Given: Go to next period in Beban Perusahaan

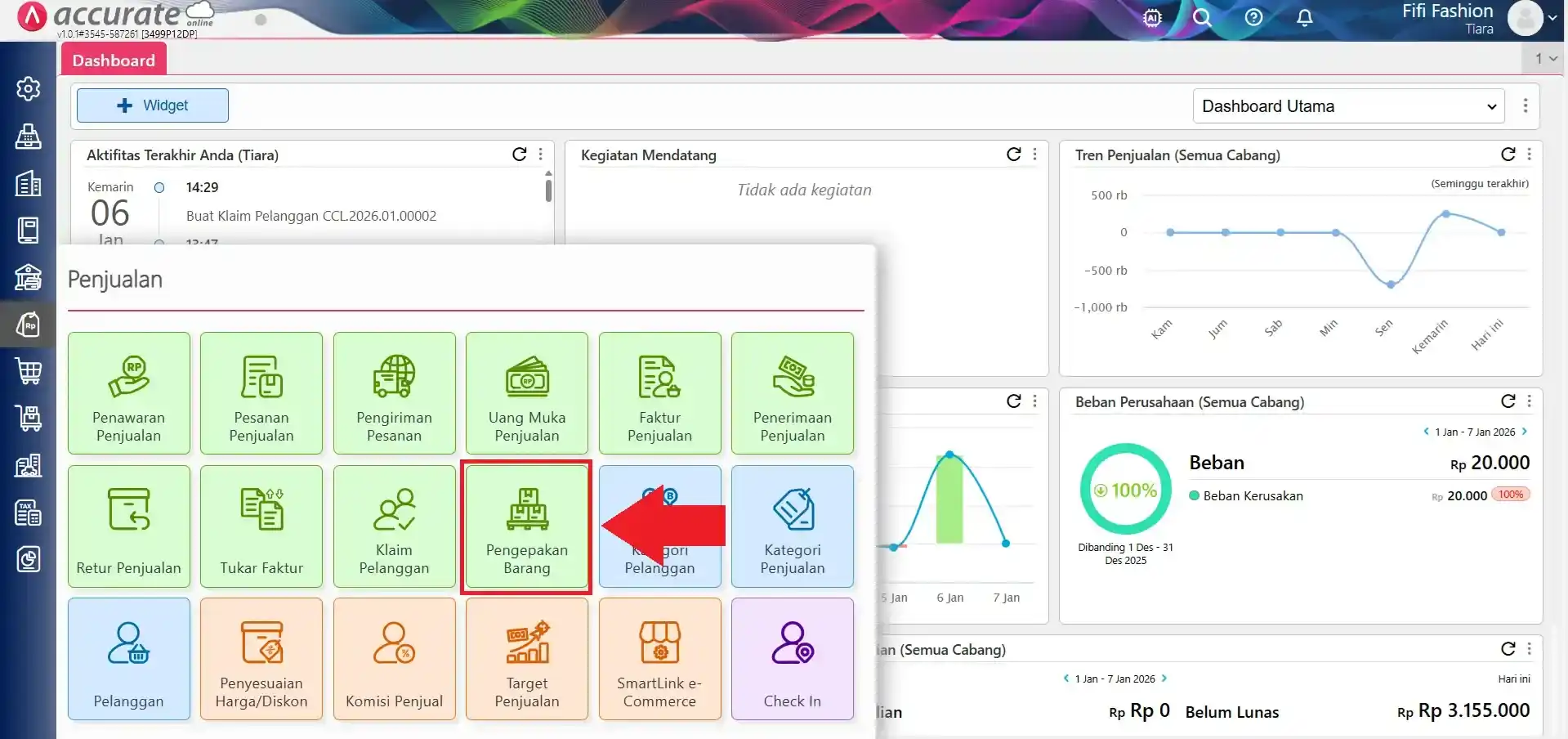Looking at the screenshot, I should (1524, 432).
